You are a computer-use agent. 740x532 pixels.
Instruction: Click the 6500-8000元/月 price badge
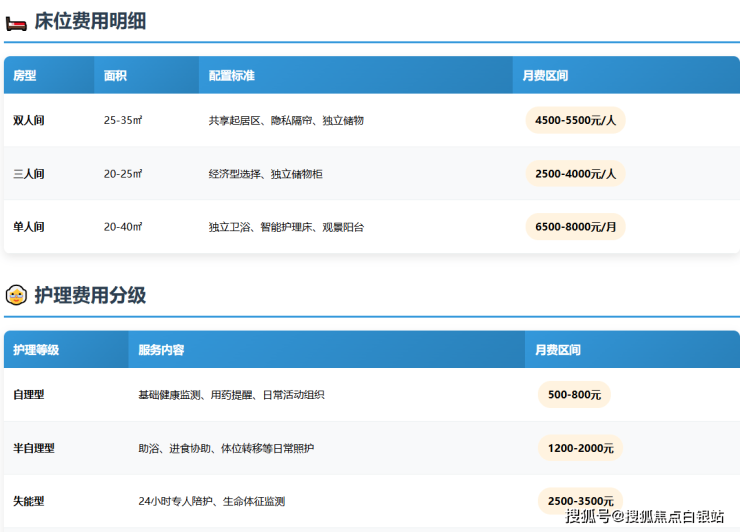(x=575, y=227)
